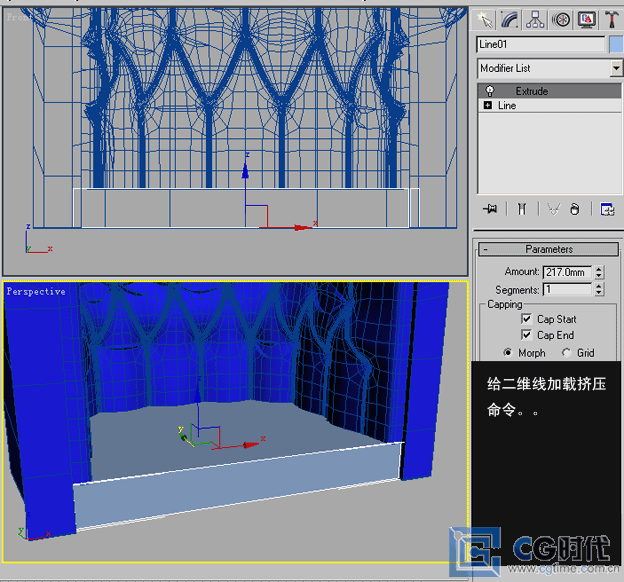Toggle the Cap End checkbox
Viewport: 624px width, 582px height.
pyautogui.click(x=526, y=335)
